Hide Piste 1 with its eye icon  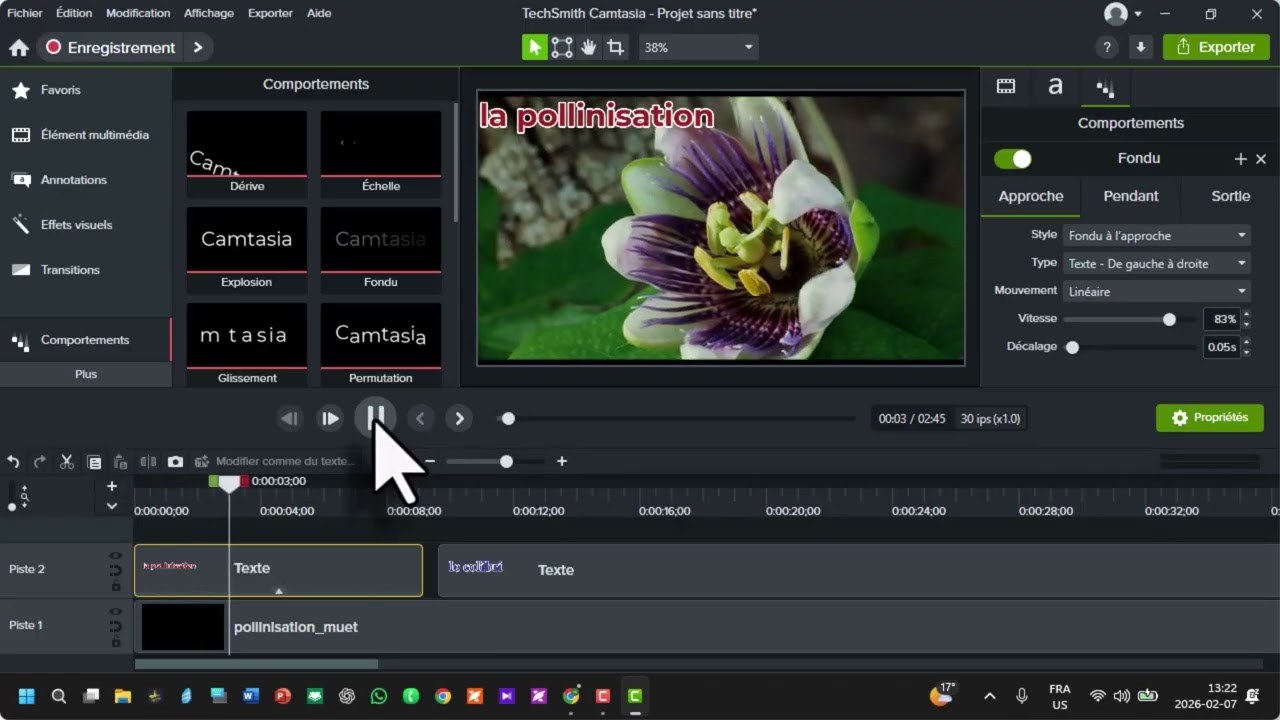coord(116,612)
